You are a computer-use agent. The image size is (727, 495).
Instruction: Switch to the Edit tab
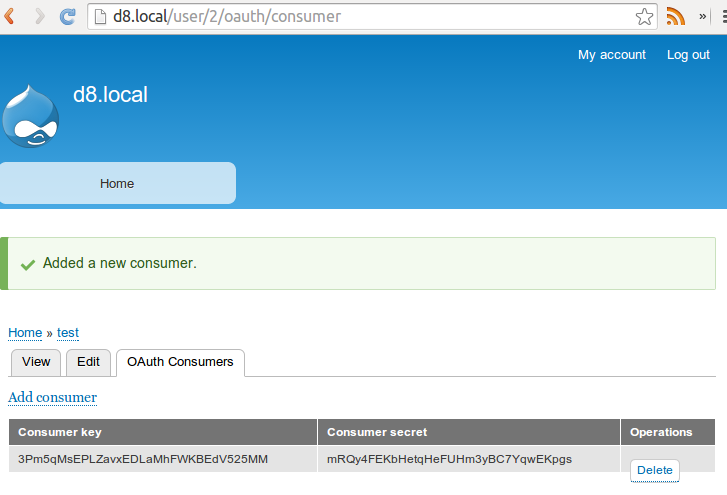click(88, 362)
